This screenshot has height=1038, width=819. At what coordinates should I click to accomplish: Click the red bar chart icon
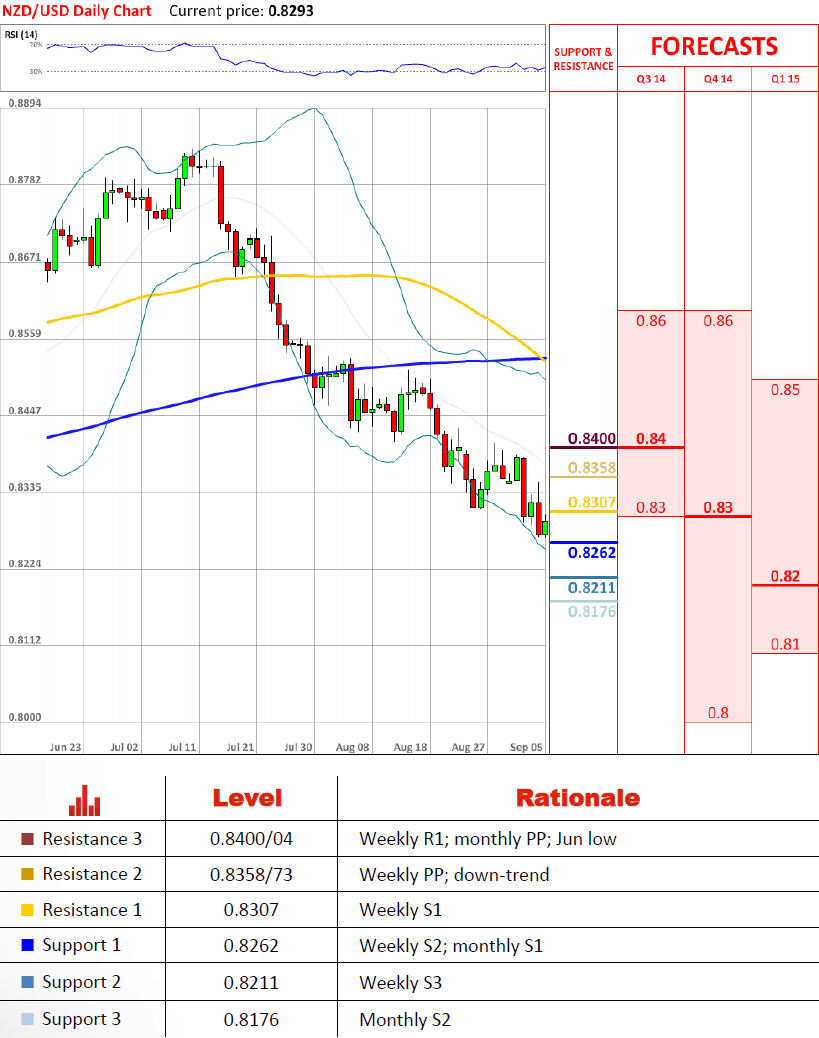[84, 800]
